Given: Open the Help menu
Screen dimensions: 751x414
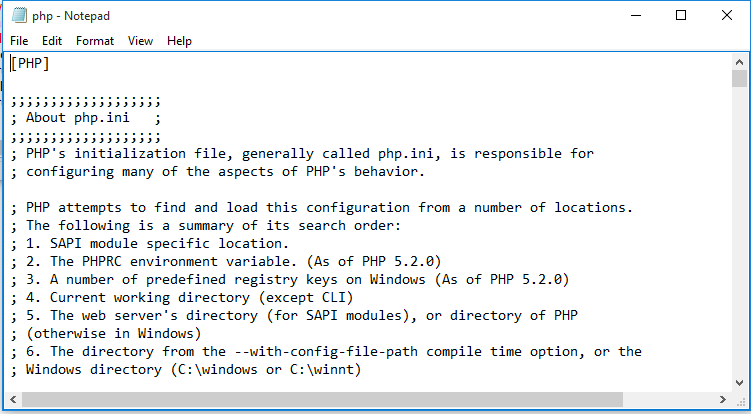Looking at the screenshot, I should tap(179, 41).
